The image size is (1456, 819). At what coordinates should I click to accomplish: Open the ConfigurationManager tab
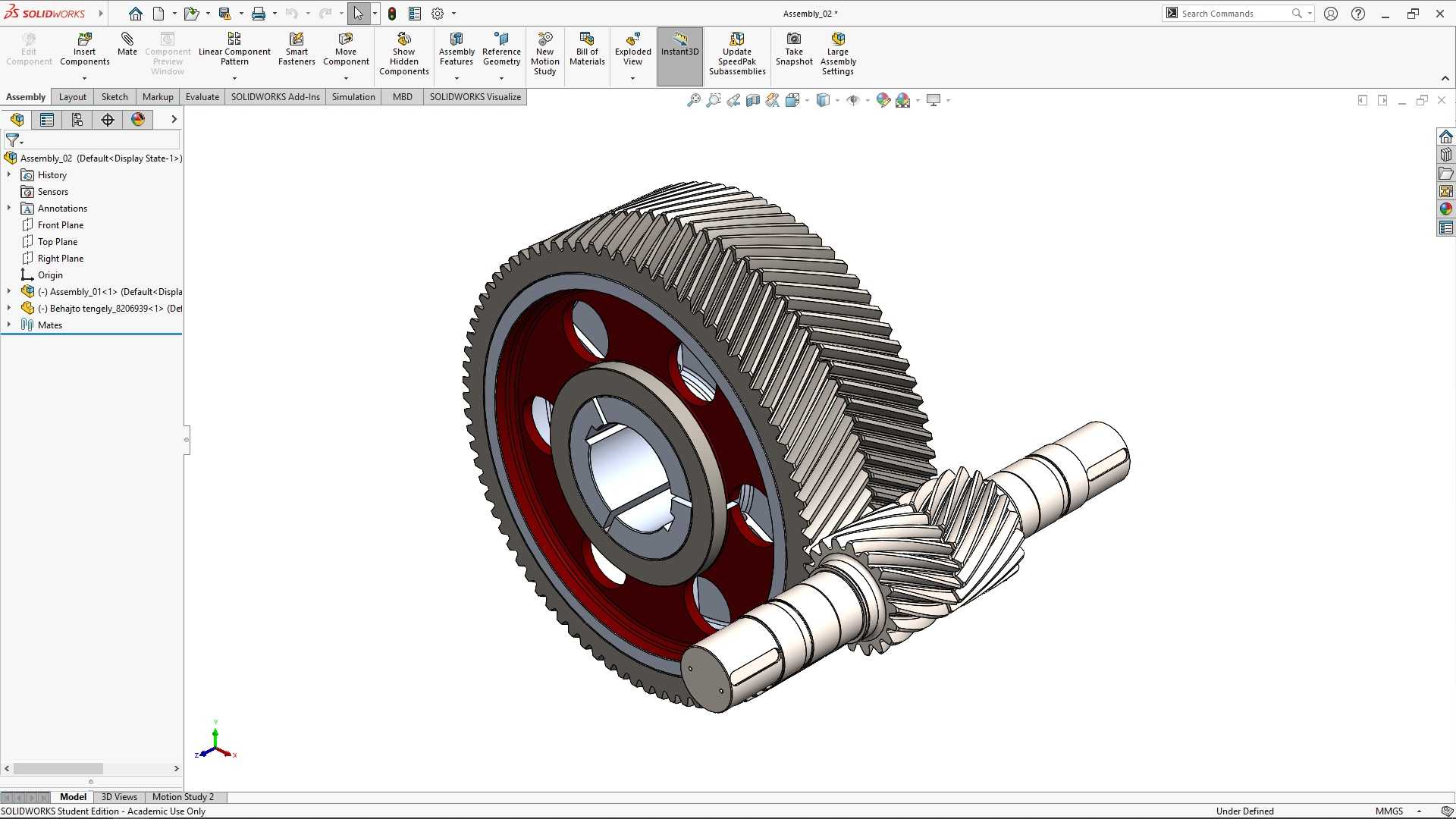point(77,120)
